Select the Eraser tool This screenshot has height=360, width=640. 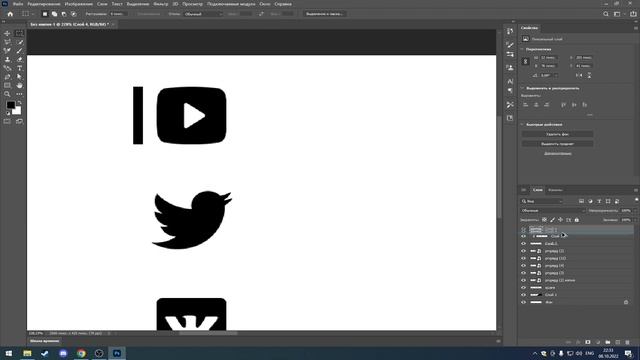point(19,60)
